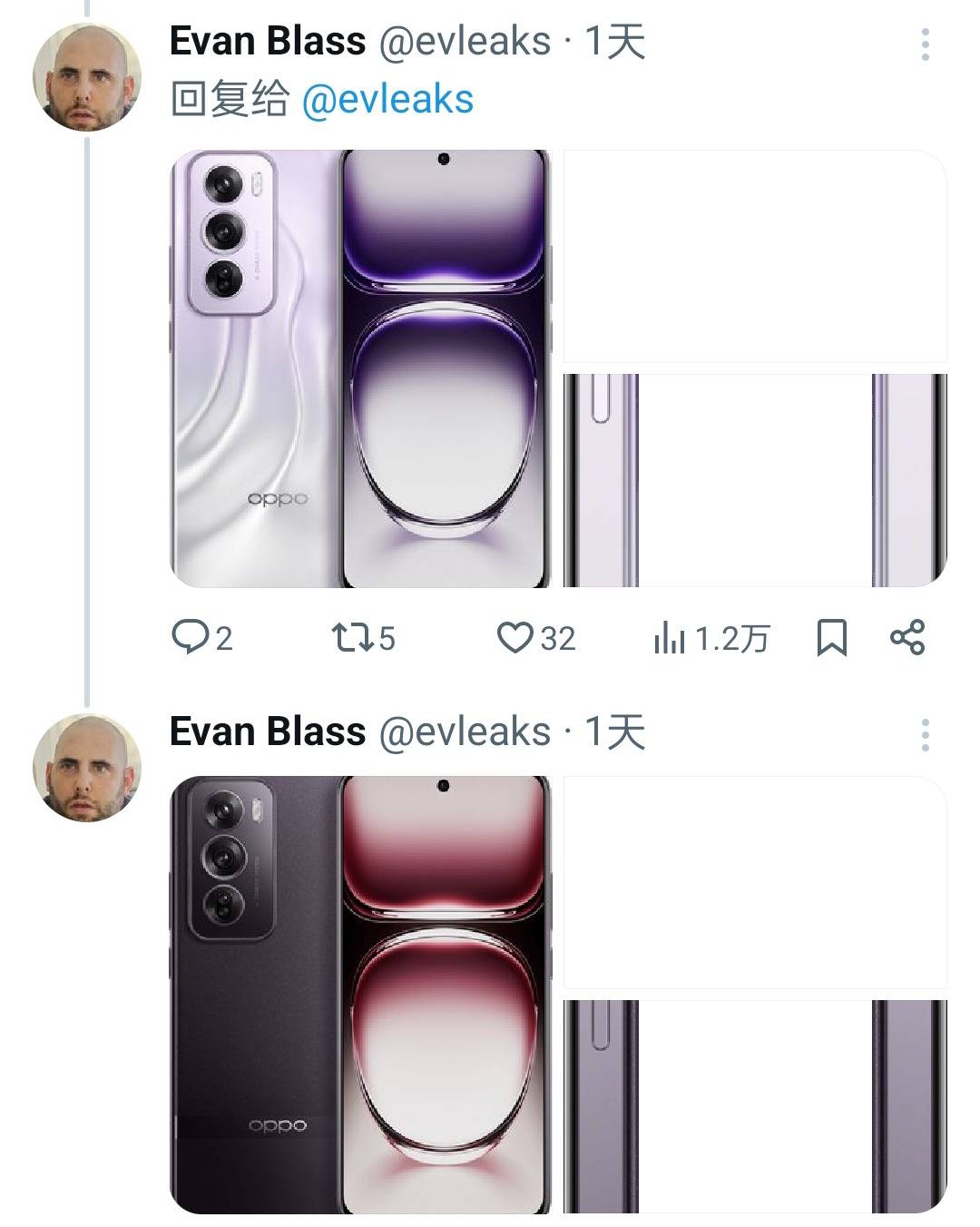This screenshot has width=980, height=1227.
Task: Open Evan Blass name on first tweet
Action: click(268, 42)
